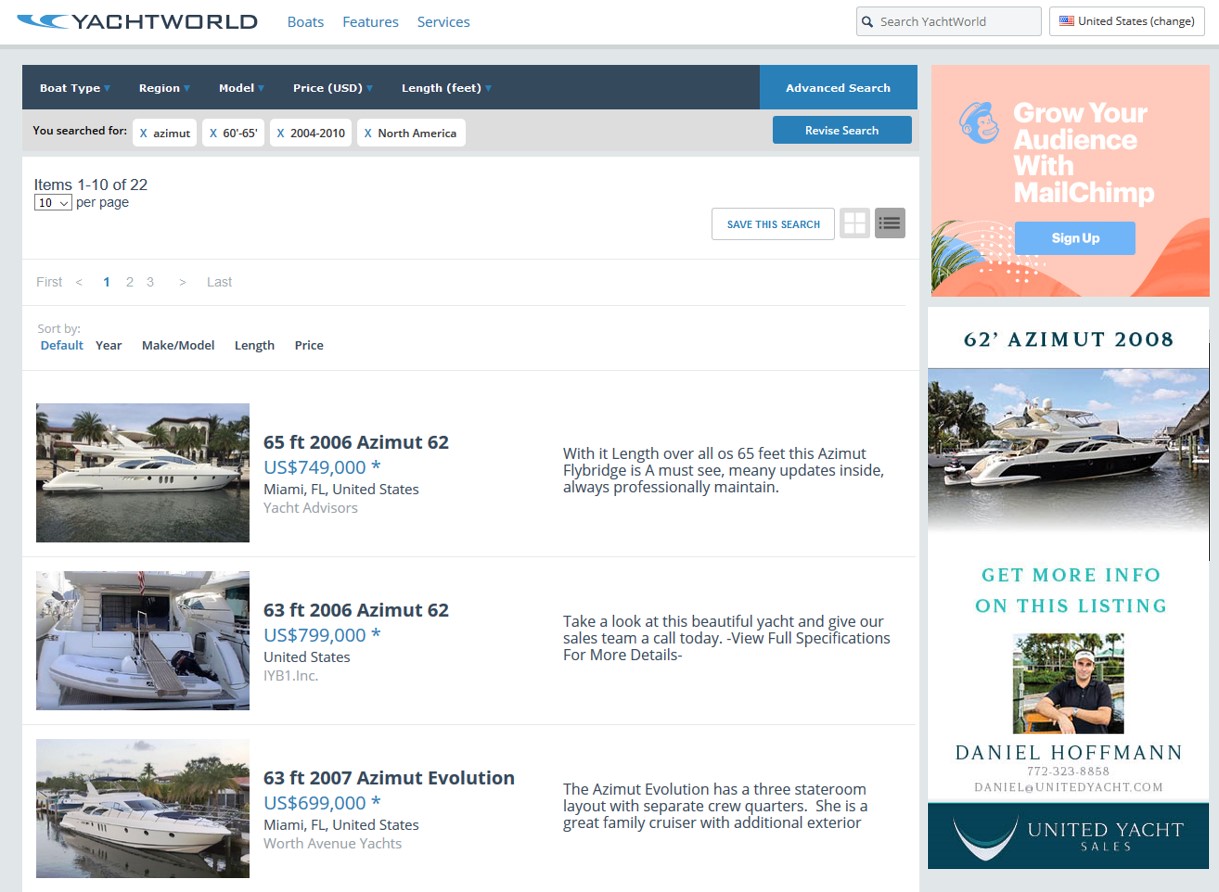Viewport: 1219px width, 892px height.
Task: Go to next results page arrow
Action: (182, 282)
